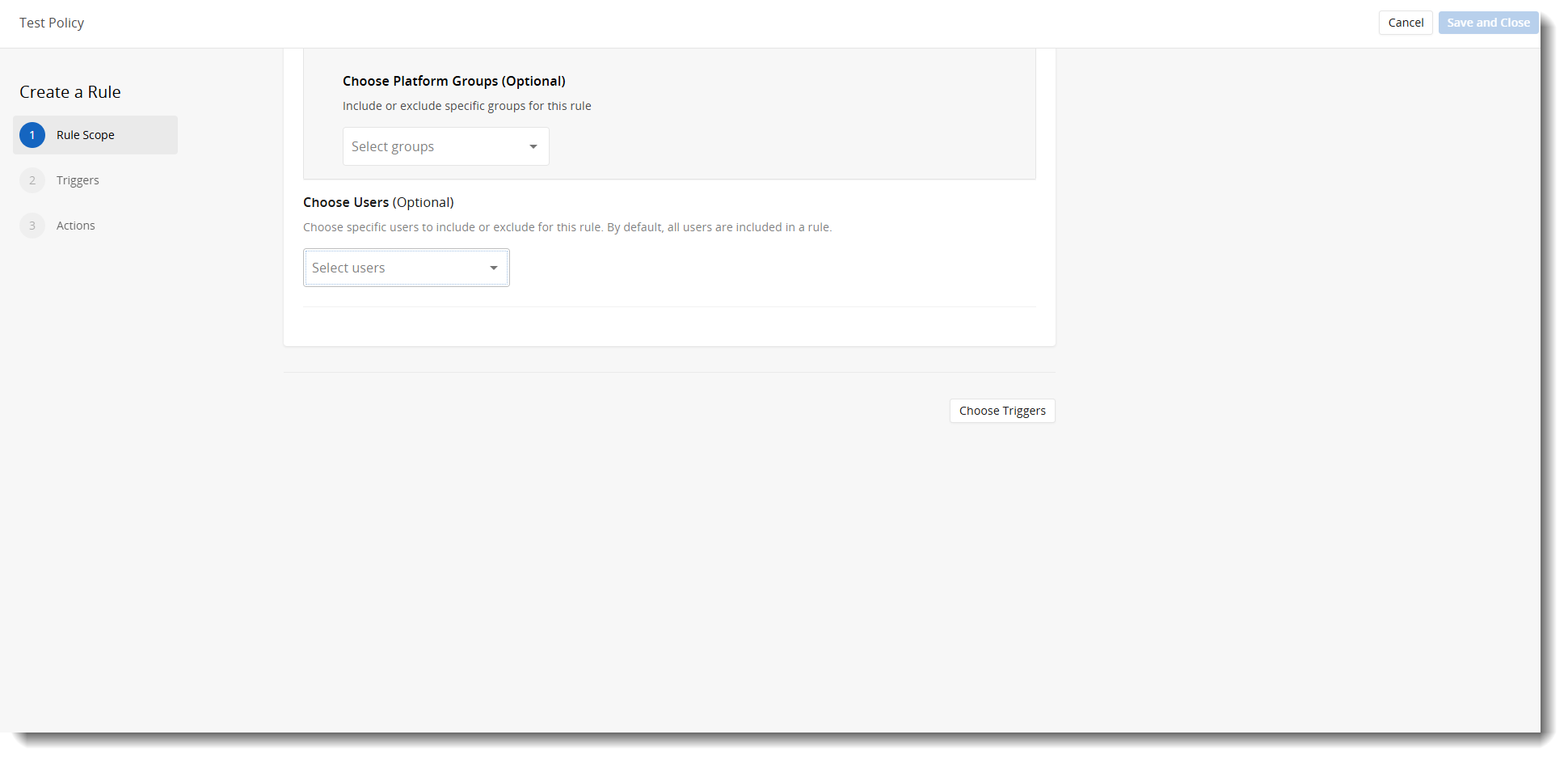1568x760 pixels.
Task: Click the Choose Users (Optional) heading
Action: [x=378, y=202]
